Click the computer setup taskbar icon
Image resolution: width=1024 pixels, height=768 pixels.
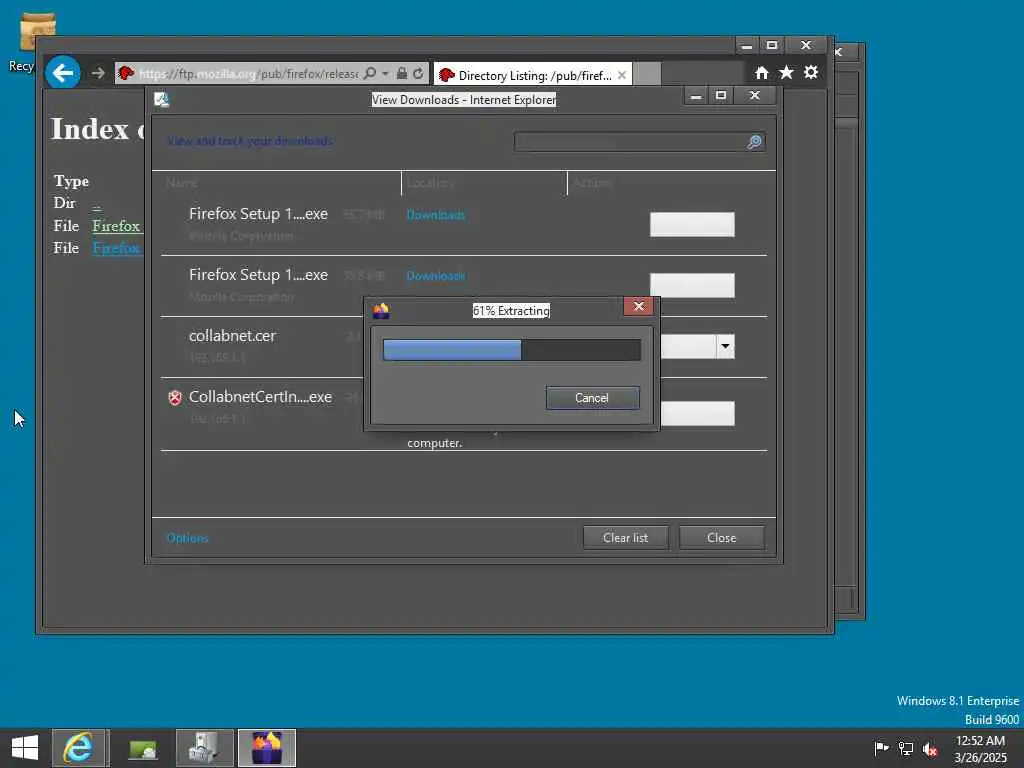point(204,748)
